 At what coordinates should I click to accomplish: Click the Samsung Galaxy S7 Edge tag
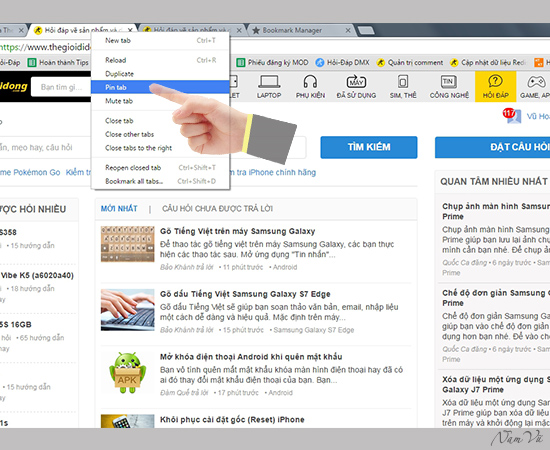coord(314,330)
